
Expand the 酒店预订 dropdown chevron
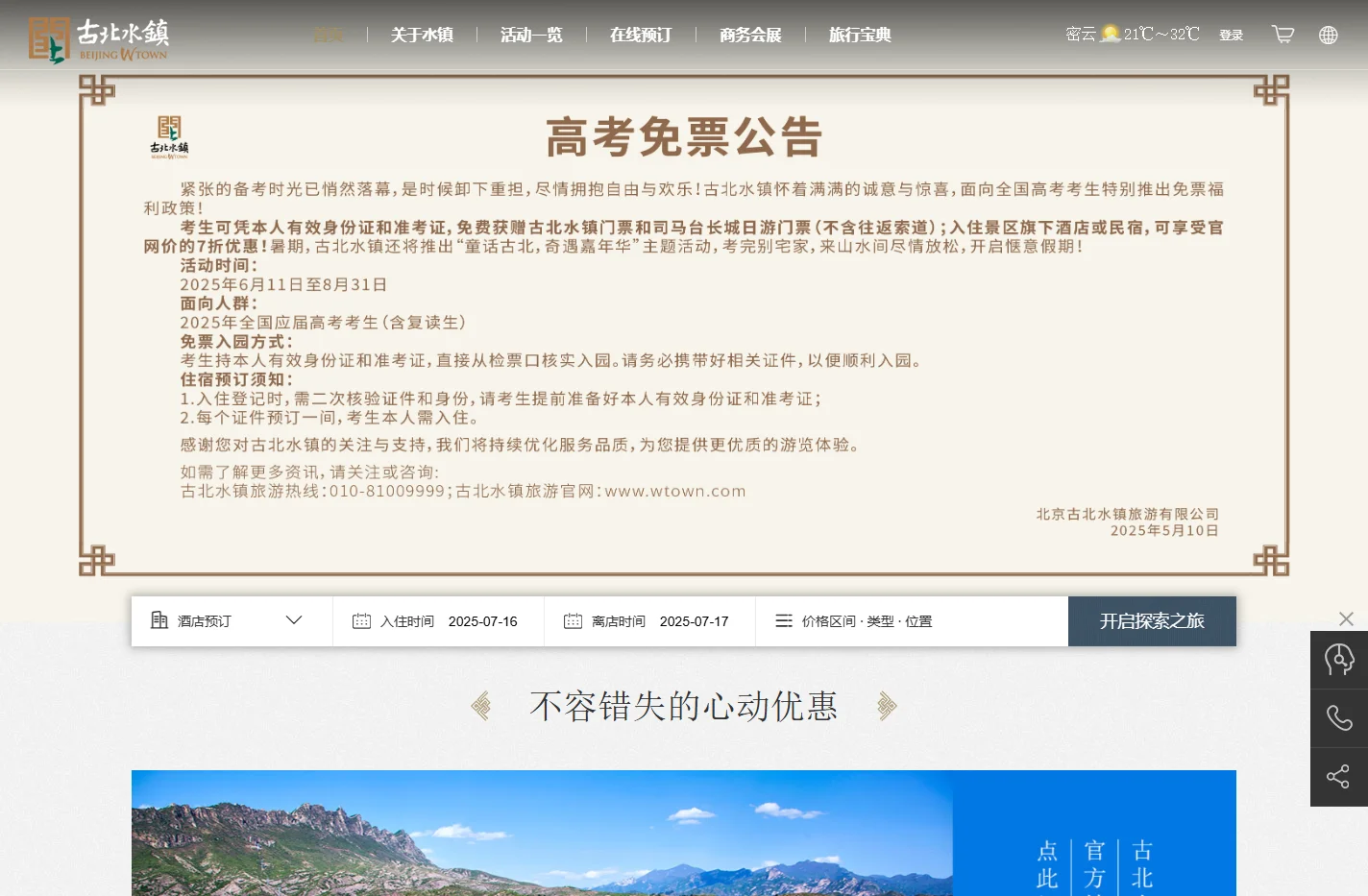pyautogui.click(x=294, y=620)
